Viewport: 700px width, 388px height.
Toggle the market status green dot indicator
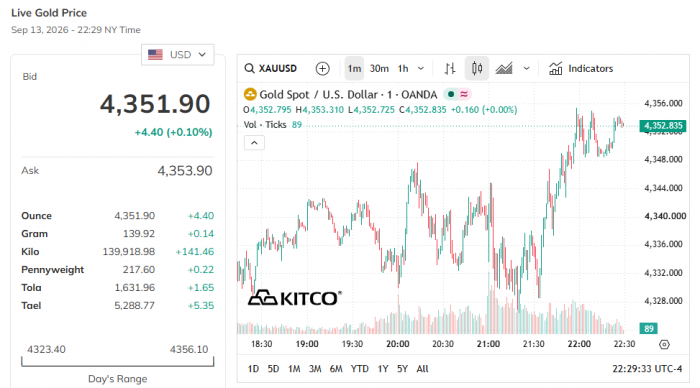(x=451, y=94)
